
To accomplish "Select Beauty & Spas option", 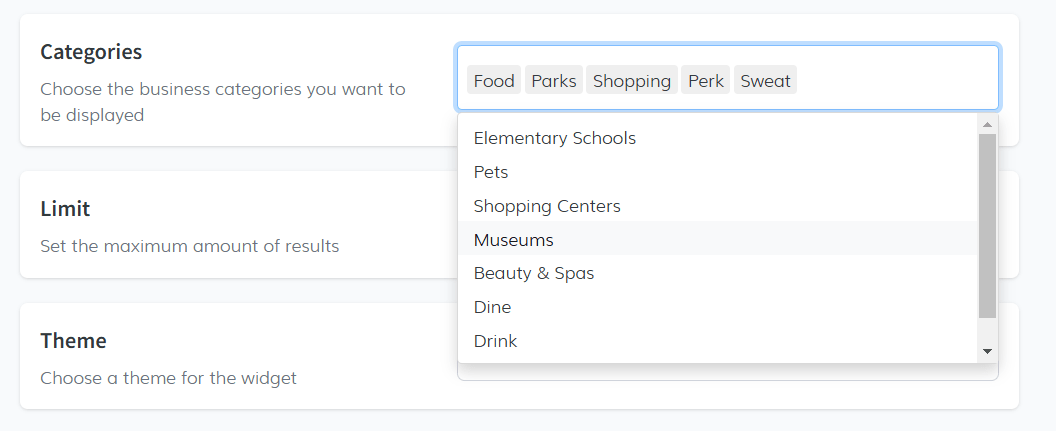I will [x=534, y=273].
